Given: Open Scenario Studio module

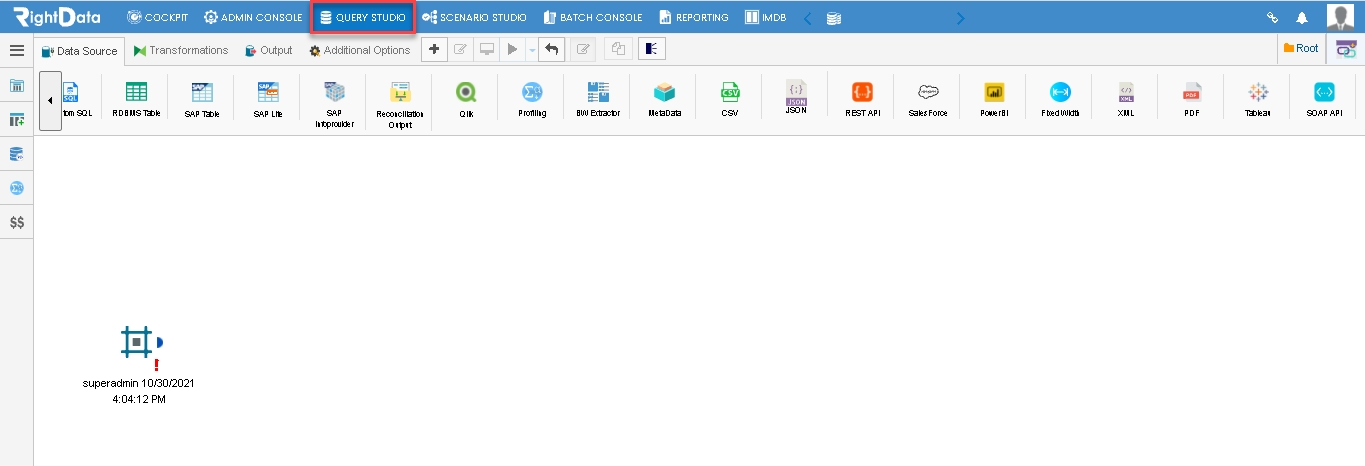Looking at the screenshot, I should 474,17.
